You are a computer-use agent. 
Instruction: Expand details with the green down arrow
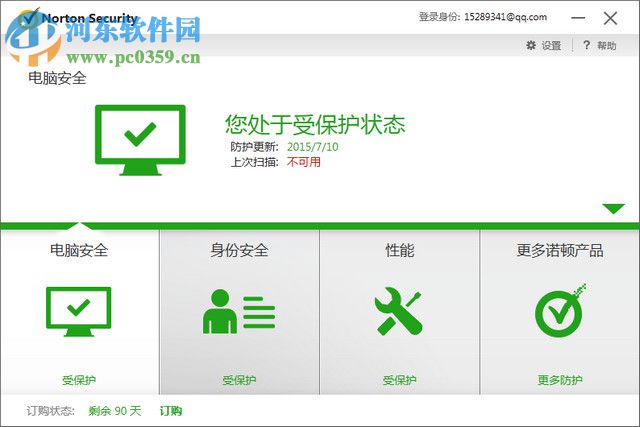click(x=613, y=209)
